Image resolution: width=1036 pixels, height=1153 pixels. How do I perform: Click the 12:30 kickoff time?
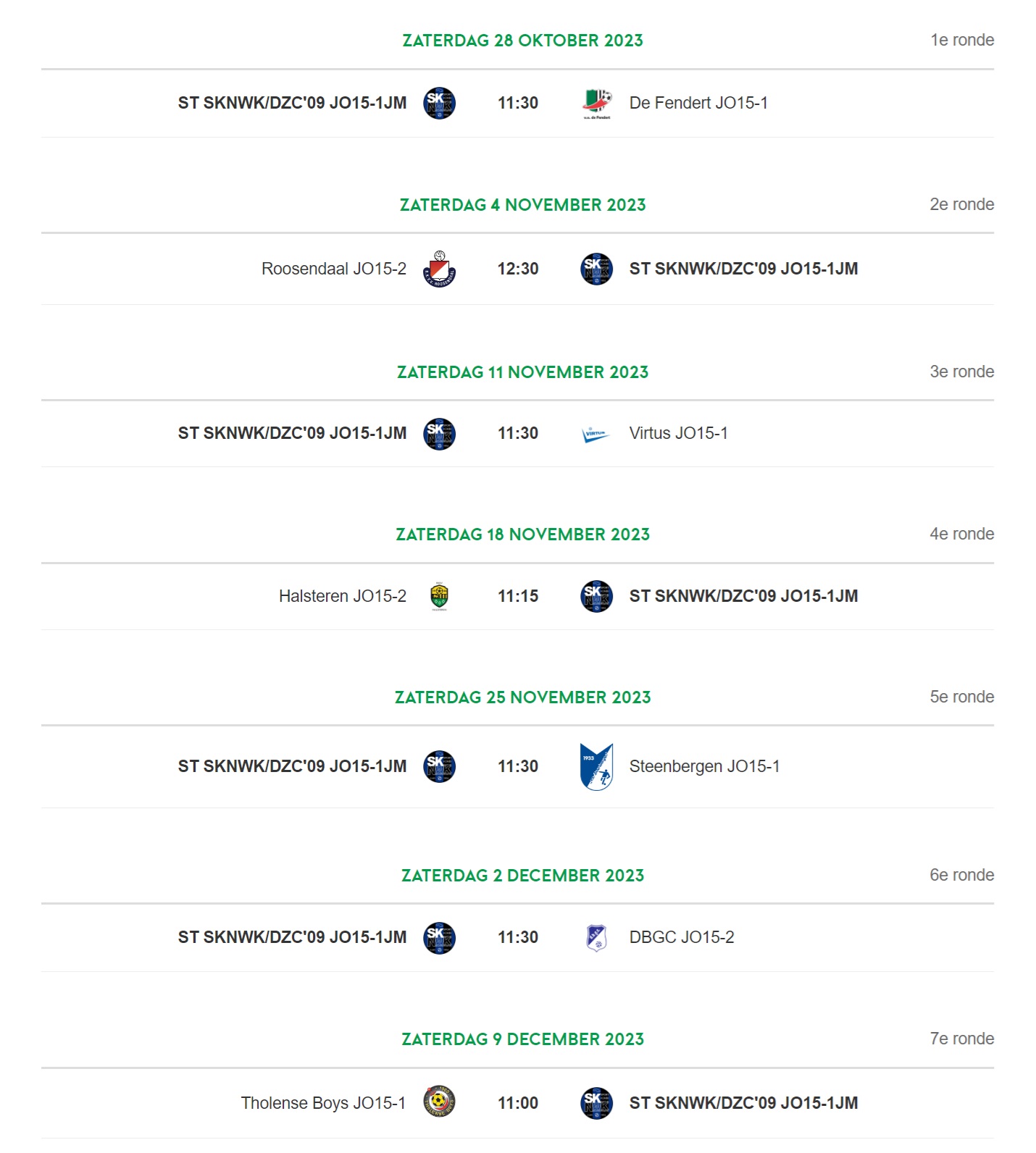tap(518, 269)
